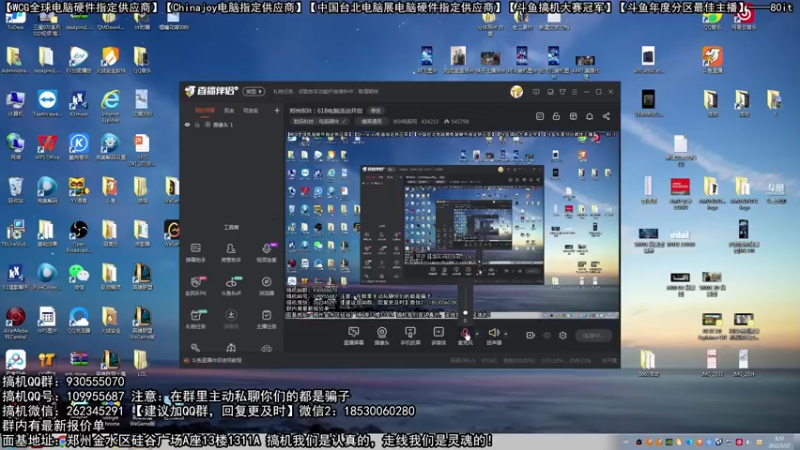Screen dimensions: 800x450
Task: Start recording with the video camera icon
Action: pyautogui.click(x=530, y=335)
